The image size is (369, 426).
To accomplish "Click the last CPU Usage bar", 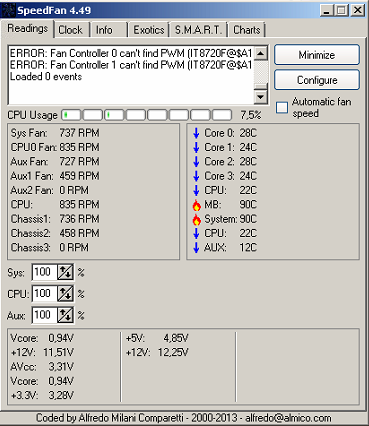I will tap(222, 115).
